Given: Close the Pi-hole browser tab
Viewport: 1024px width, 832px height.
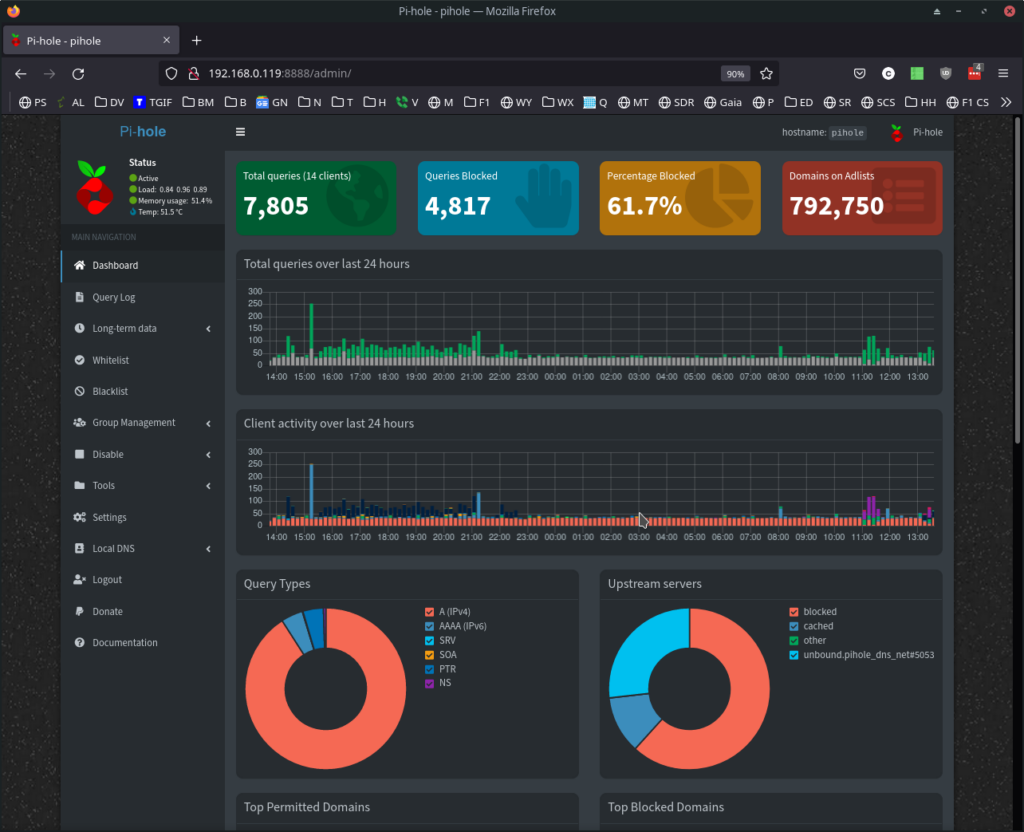Looking at the screenshot, I should tap(167, 40).
